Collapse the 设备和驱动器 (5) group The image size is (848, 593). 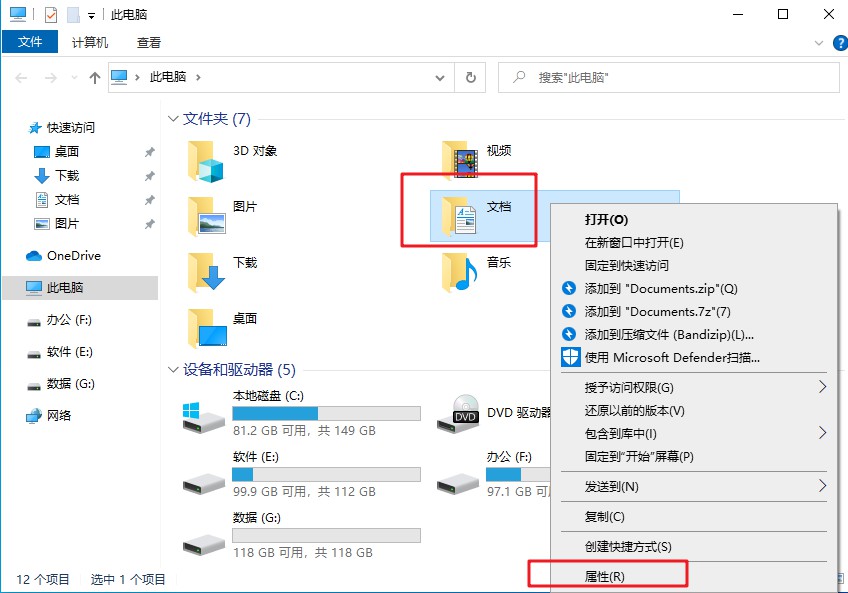[x=174, y=370]
